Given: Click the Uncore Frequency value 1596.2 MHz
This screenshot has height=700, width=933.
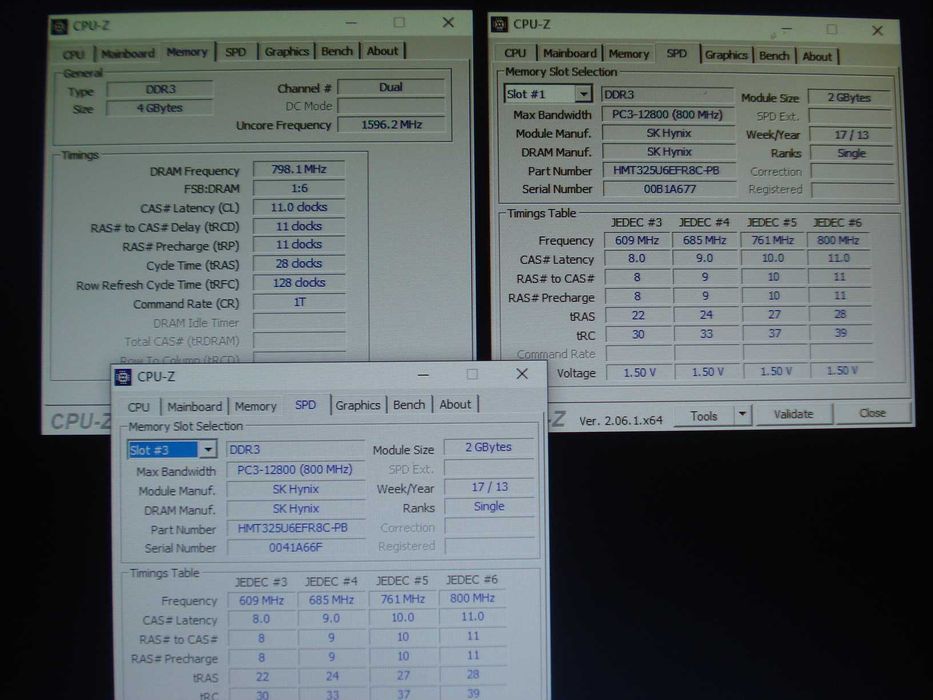Looking at the screenshot, I should tap(391, 124).
